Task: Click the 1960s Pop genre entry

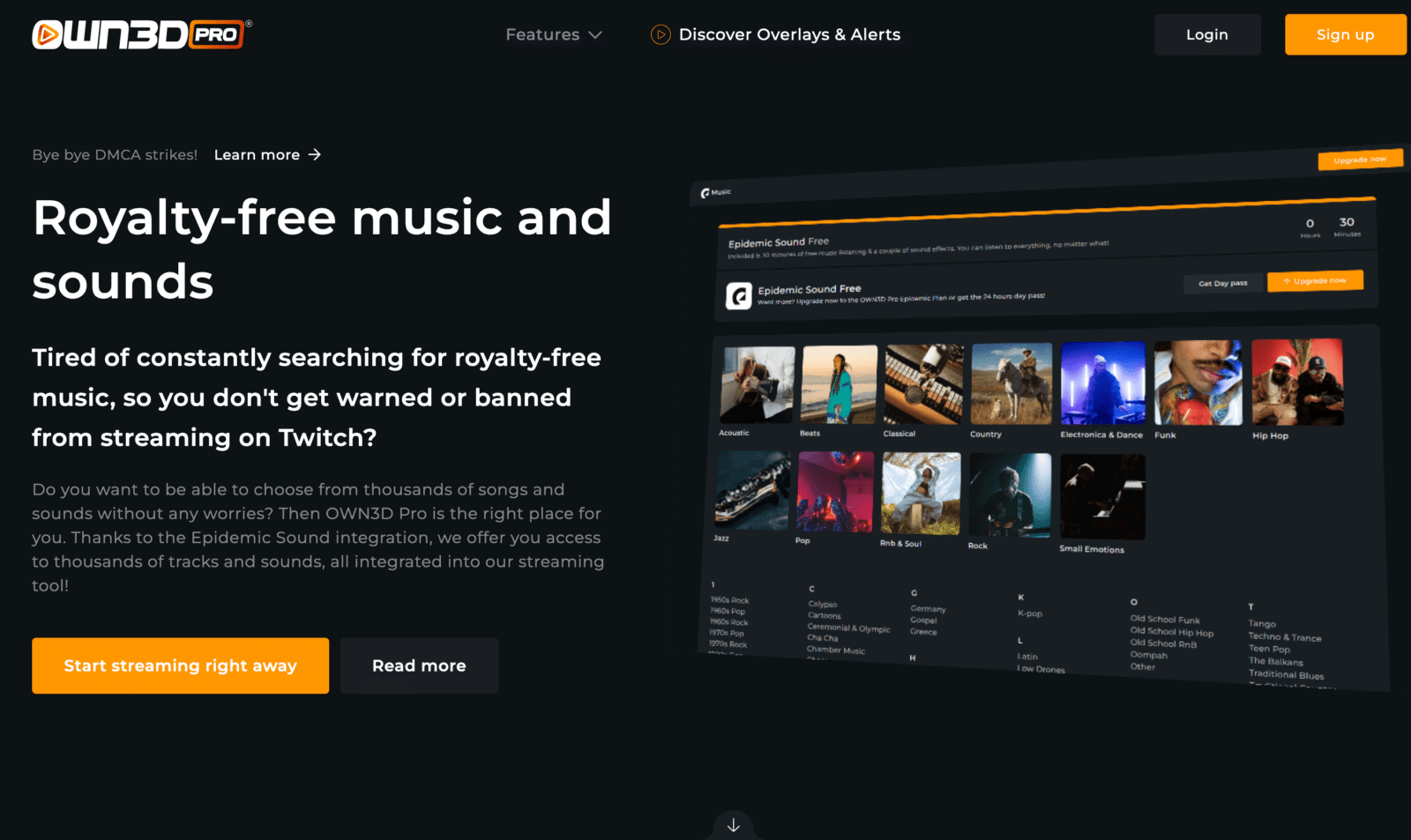Action: click(728, 611)
